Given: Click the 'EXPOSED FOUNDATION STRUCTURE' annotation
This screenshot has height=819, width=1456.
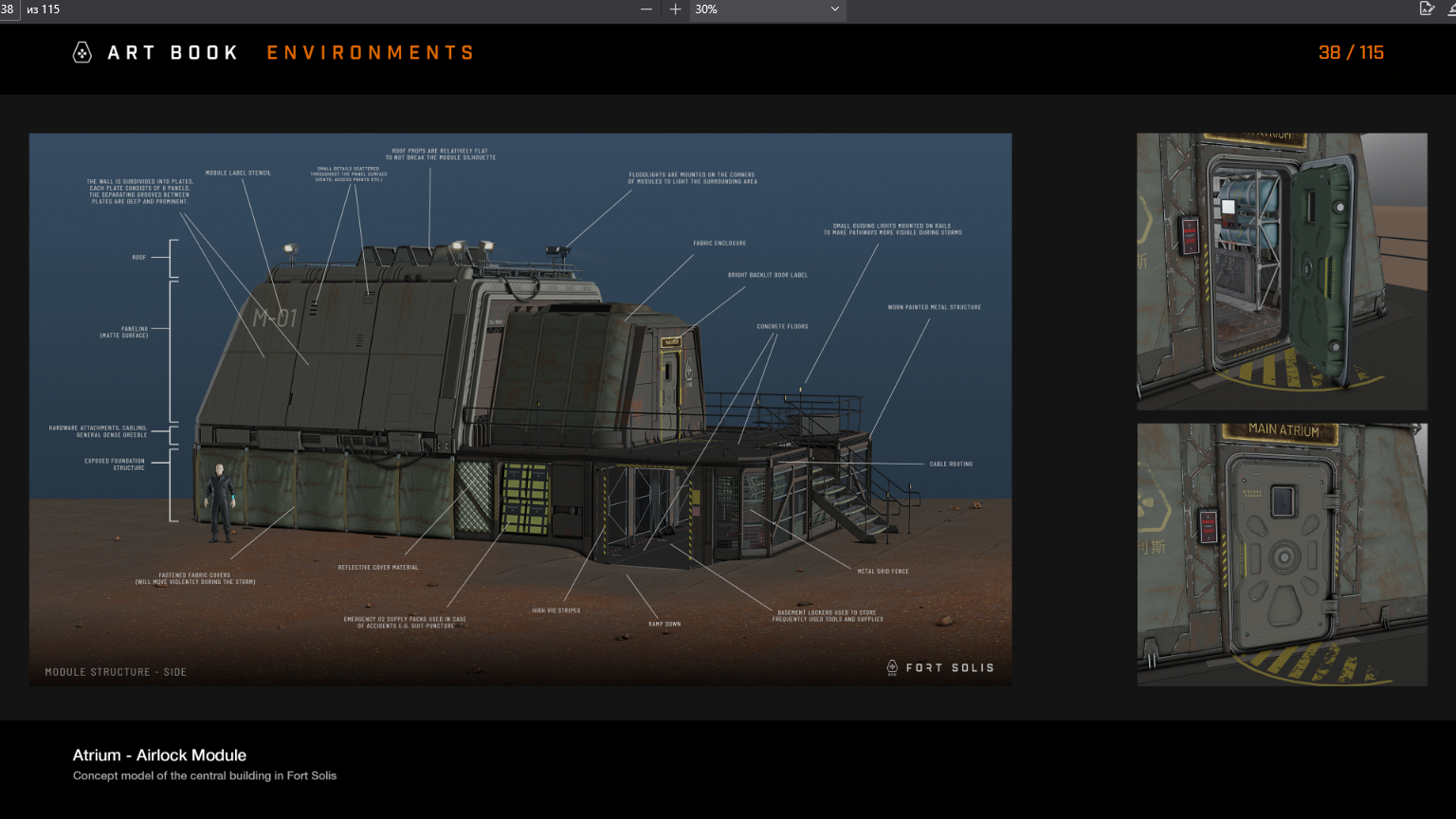Looking at the screenshot, I should coord(115,464).
